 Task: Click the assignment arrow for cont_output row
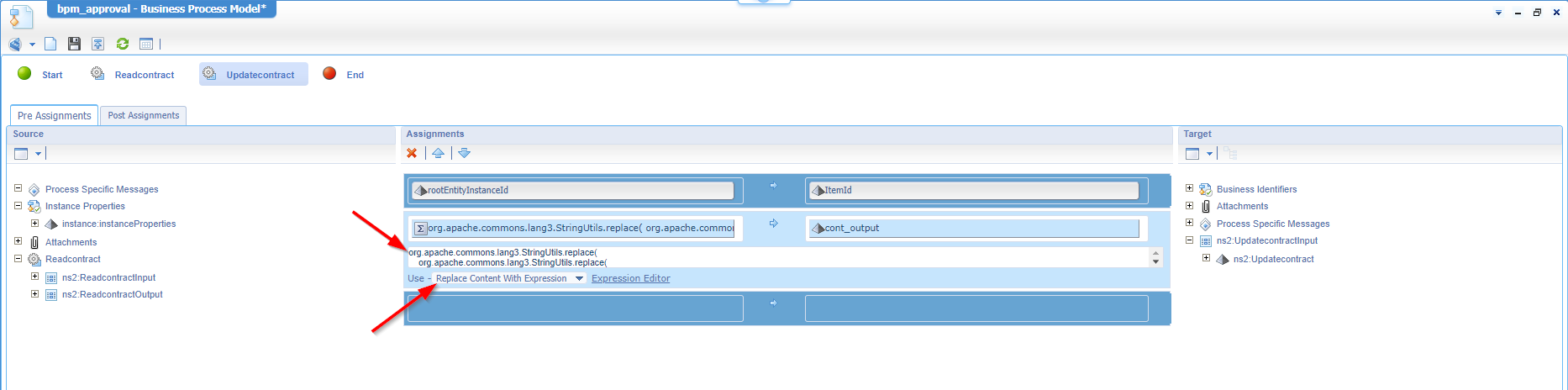tap(774, 224)
